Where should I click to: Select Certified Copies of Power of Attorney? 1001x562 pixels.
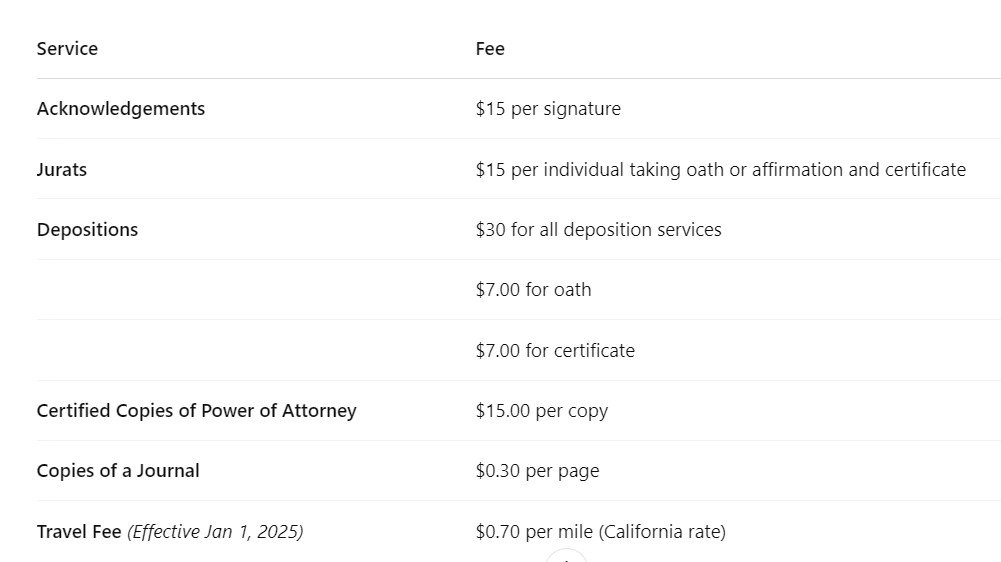point(197,411)
